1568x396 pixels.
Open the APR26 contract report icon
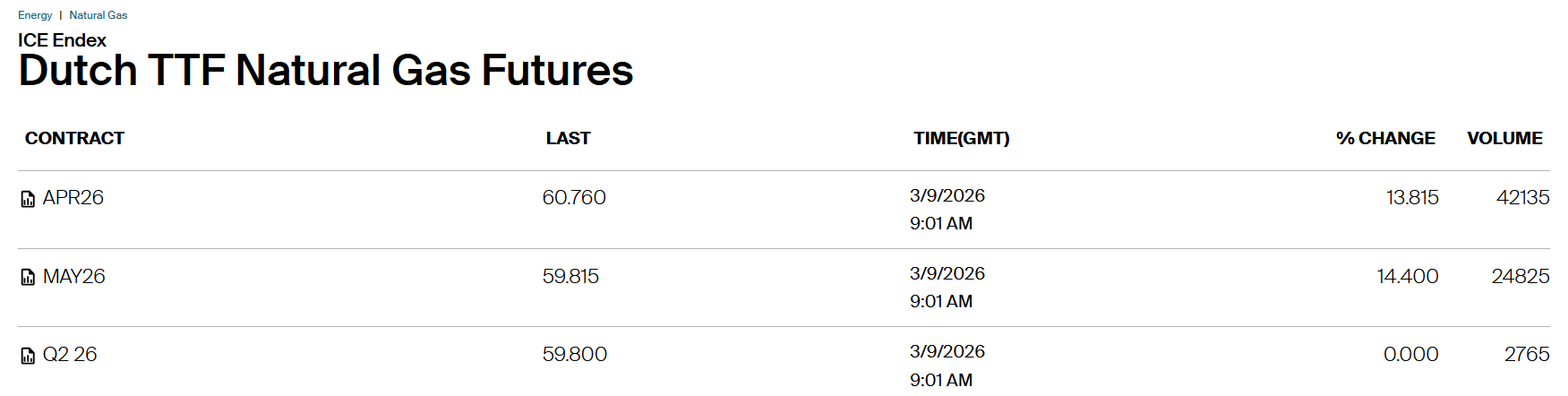[x=28, y=199]
